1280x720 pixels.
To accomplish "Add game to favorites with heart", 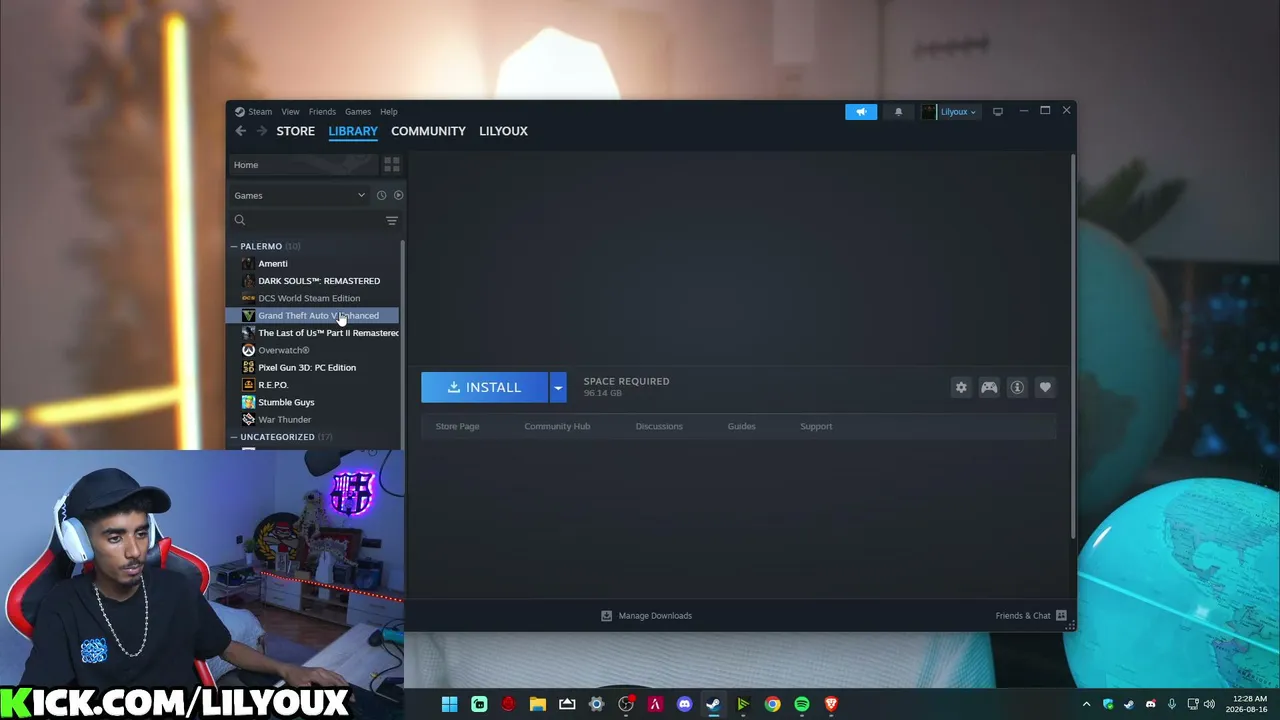I will coord(1045,387).
